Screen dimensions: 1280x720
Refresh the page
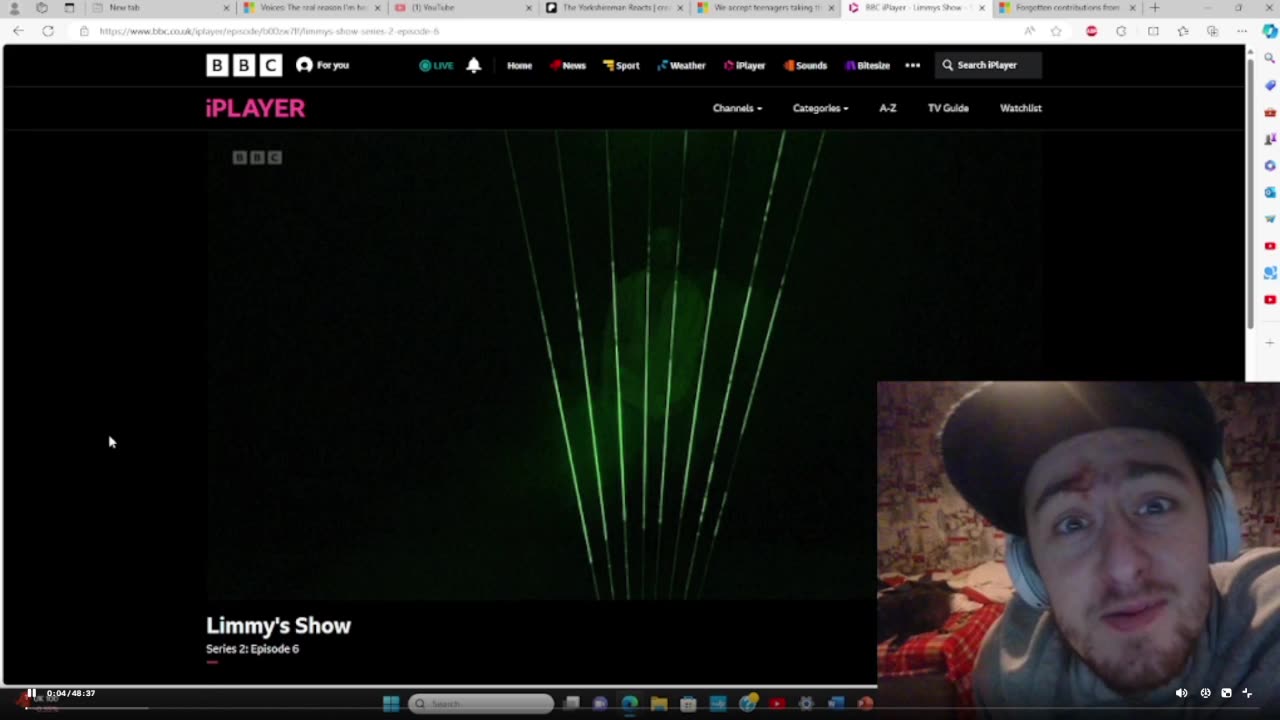pyautogui.click(x=47, y=31)
